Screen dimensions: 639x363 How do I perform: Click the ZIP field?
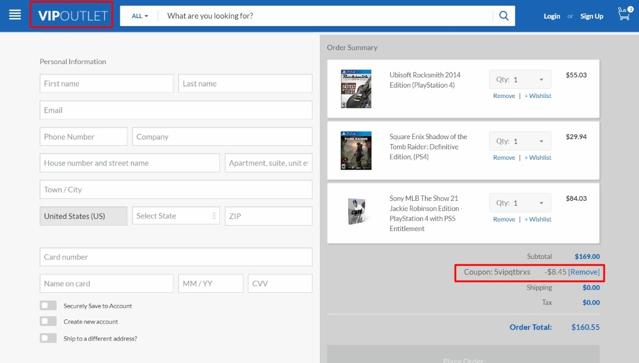click(269, 216)
